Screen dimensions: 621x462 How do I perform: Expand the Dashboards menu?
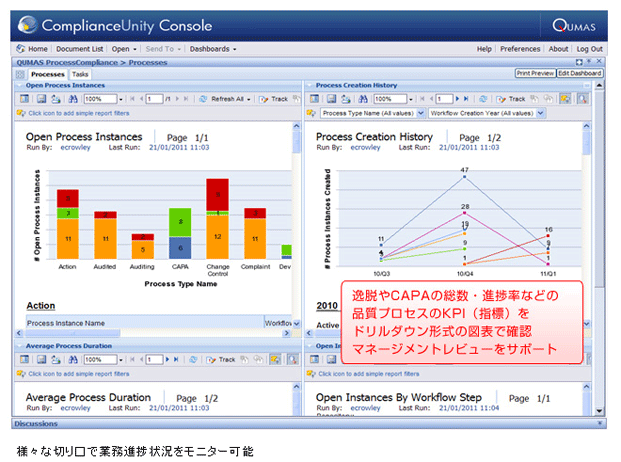[213, 49]
